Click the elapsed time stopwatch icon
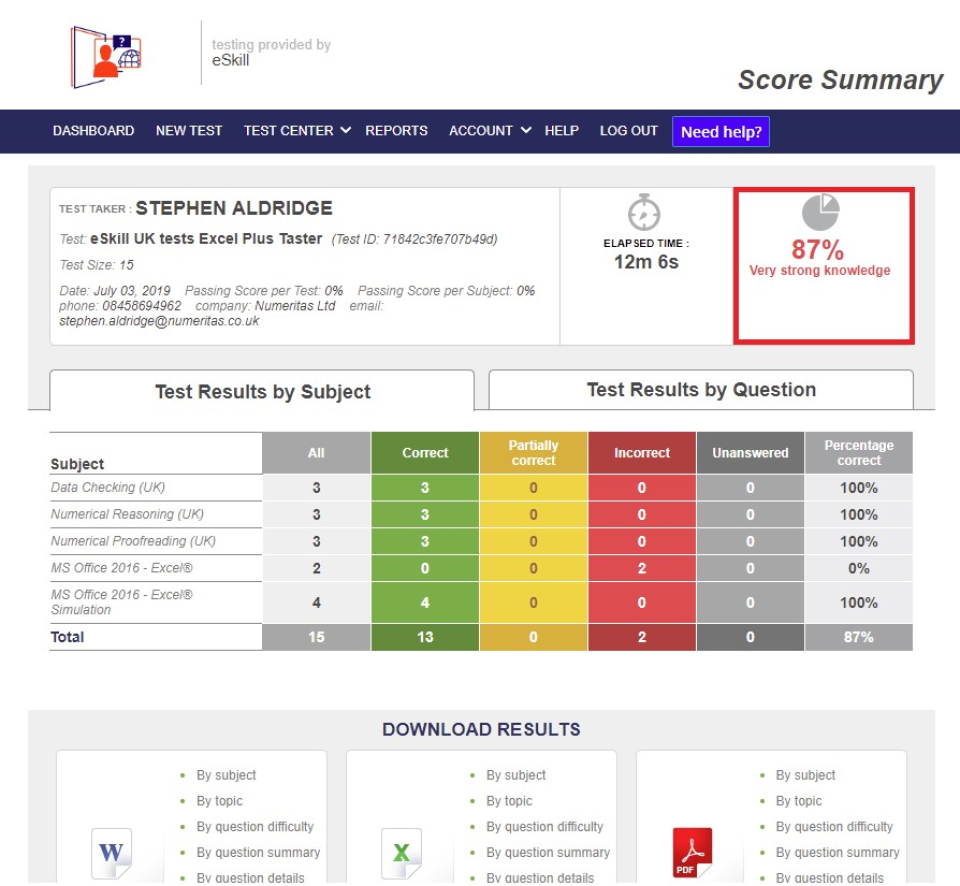This screenshot has width=960, height=886. pos(645,212)
